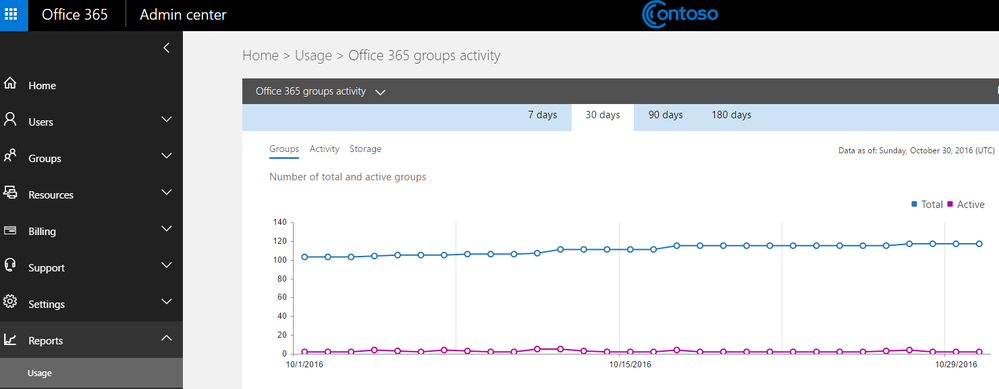The height and width of the screenshot is (389, 999).
Task: Click Home in the breadcrumb
Action: click(x=261, y=56)
